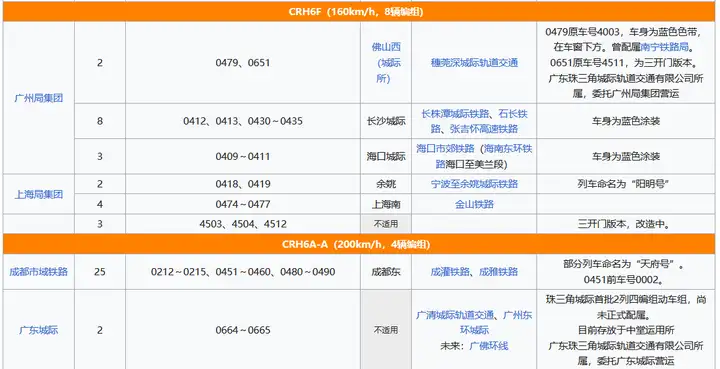Image resolution: width=720 pixels, height=369 pixels.
Task: Select the train number range 0664～0665
Action: [243, 330]
